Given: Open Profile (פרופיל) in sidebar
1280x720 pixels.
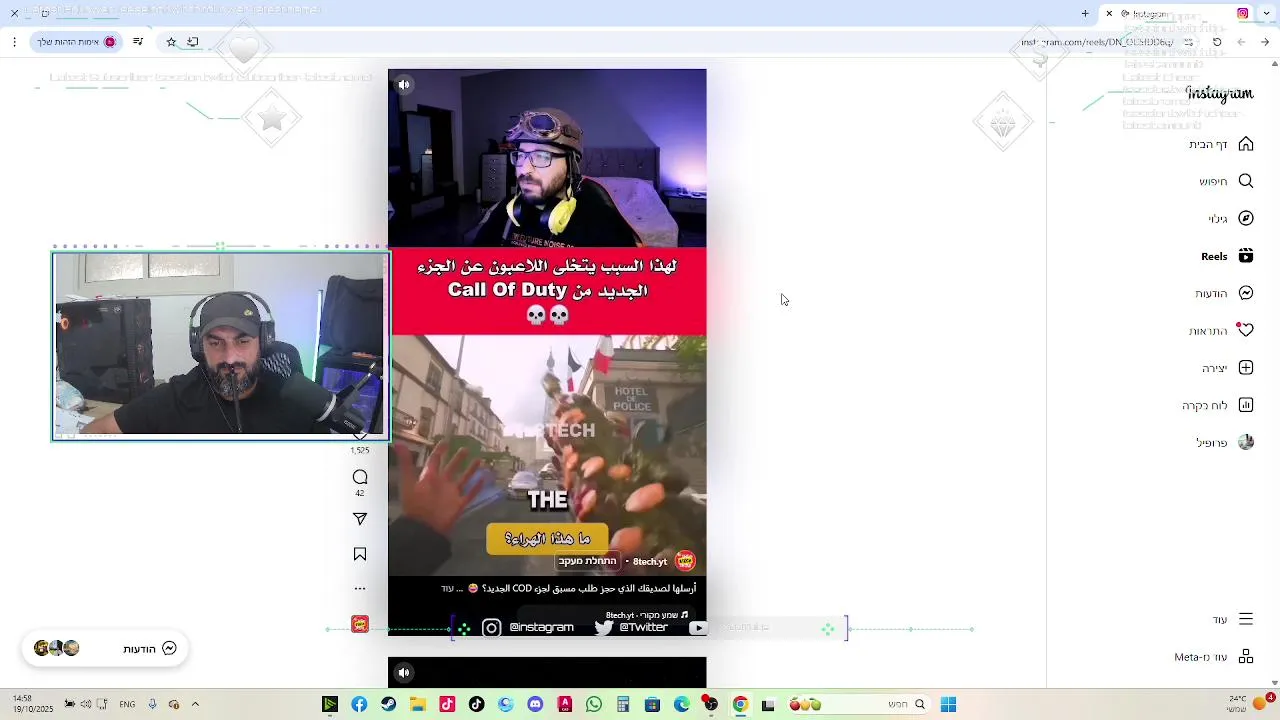Looking at the screenshot, I should click(x=1225, y=442).
